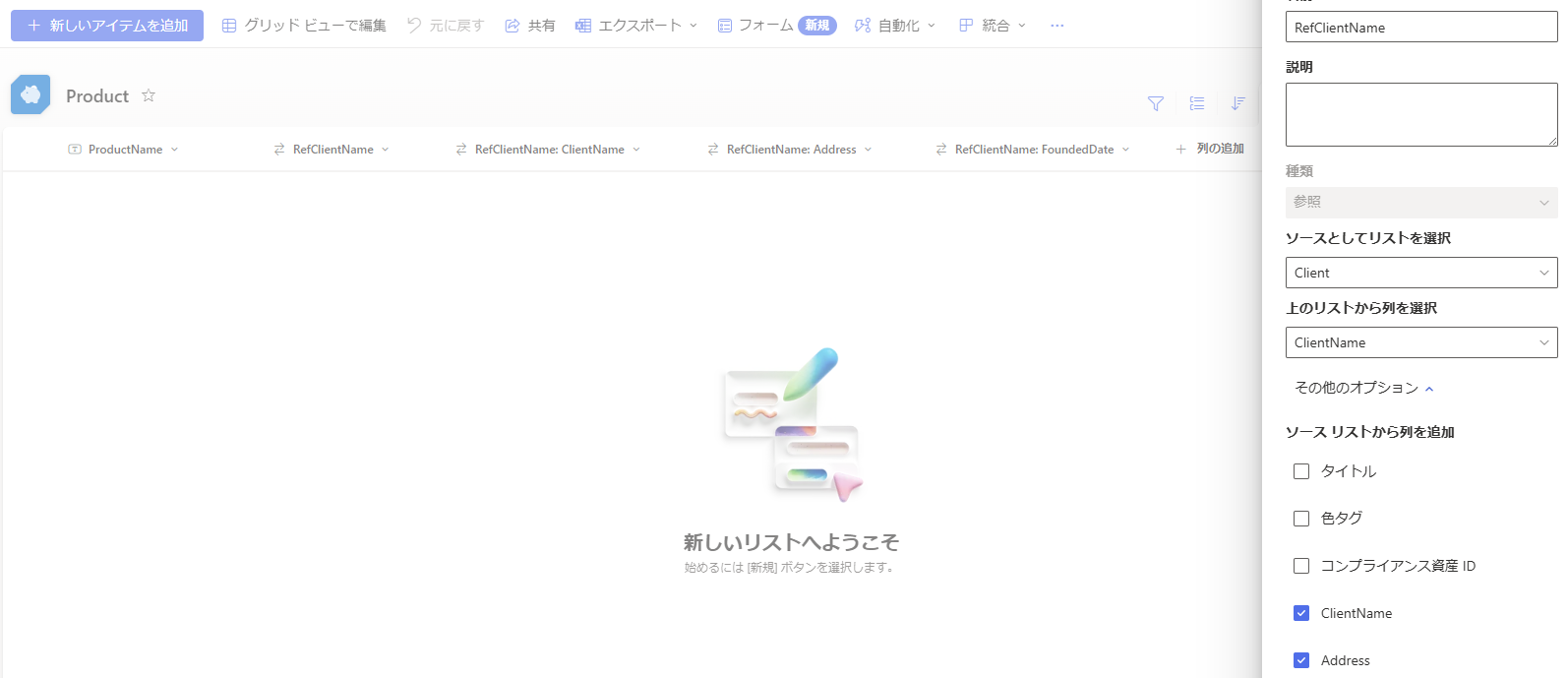Click the Product list title
1568x678 pixels.
coord(97,96)
